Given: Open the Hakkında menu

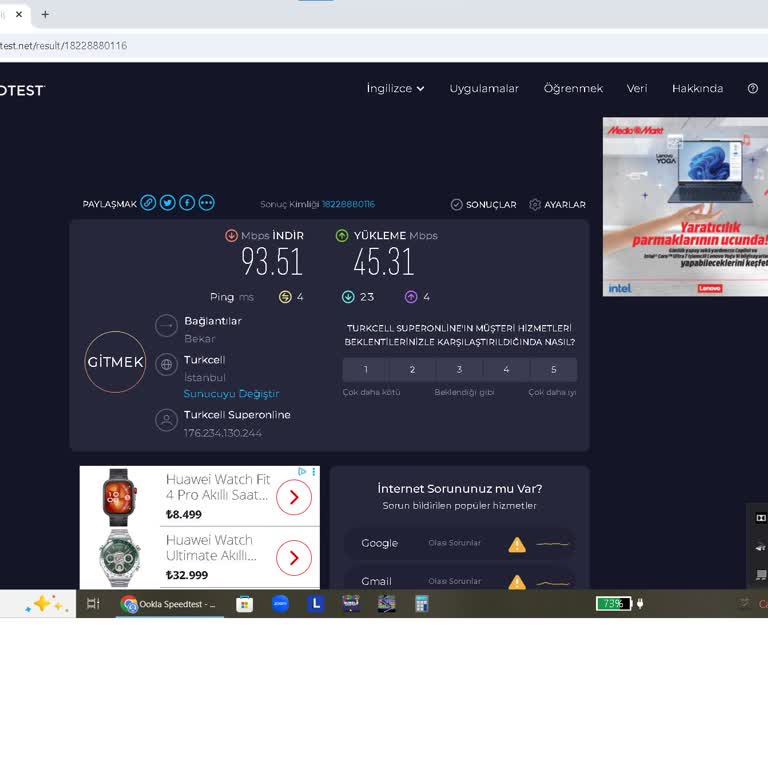Looking at the screenshot, I should (697, 89).
